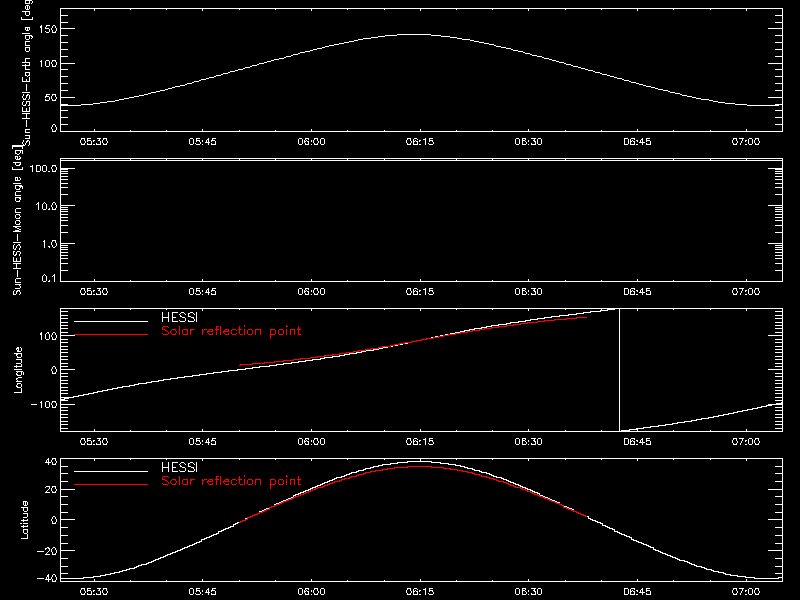Click 06:30 time label under Moon angle plot
Image resolution: width=800 pixels, height=600 pixels.
[x=529, y=292]
